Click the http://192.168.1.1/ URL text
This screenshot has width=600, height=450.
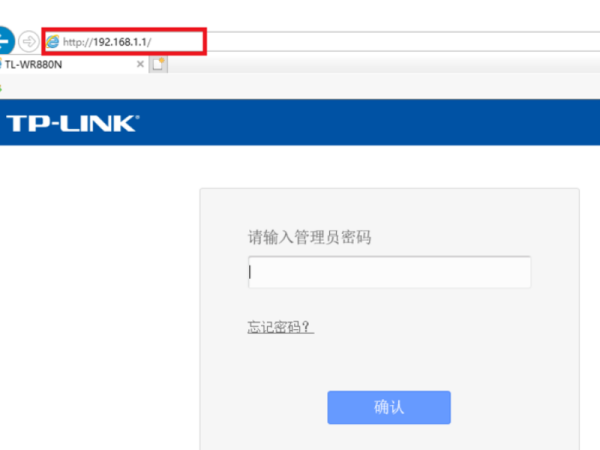(107, 42)
